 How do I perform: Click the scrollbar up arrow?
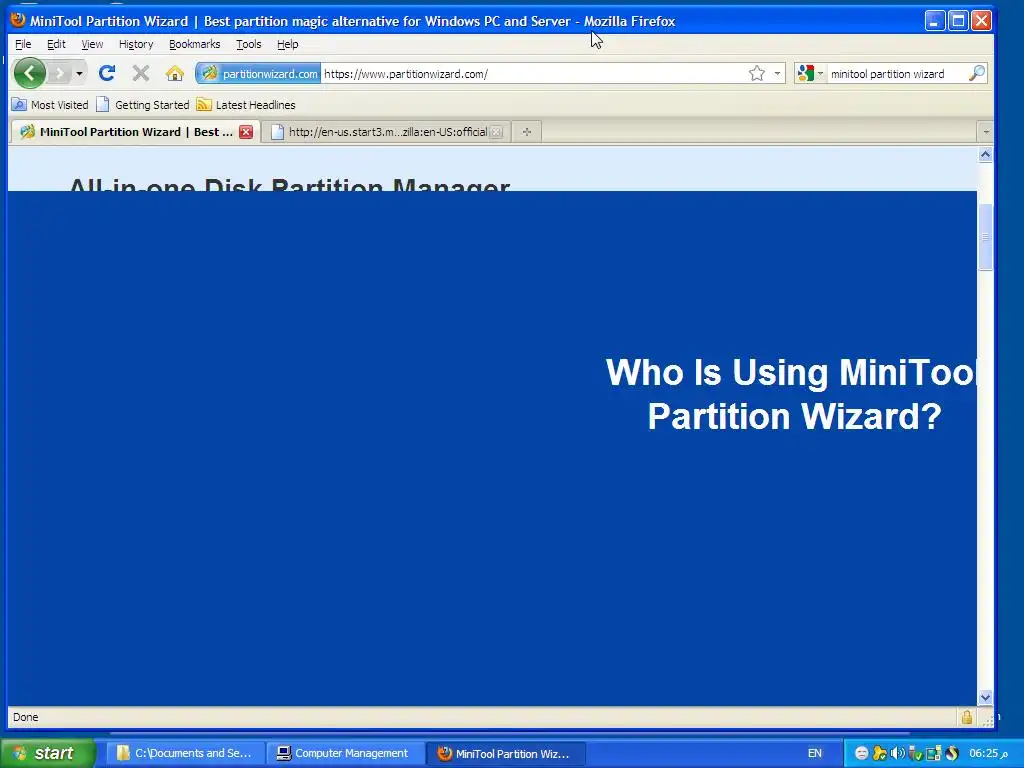(x=985, y=154)
